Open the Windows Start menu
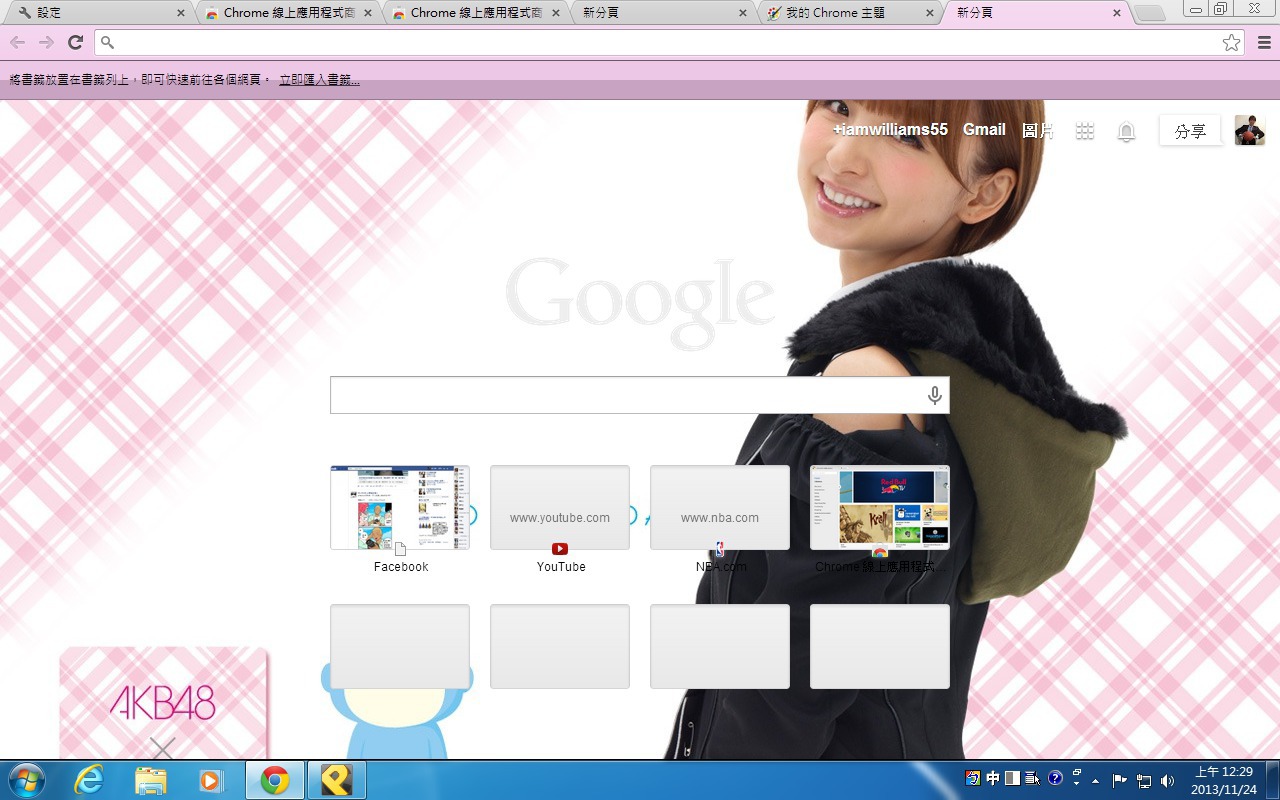Viewport: 1280px width, 800px height. (x=26, y=780)
